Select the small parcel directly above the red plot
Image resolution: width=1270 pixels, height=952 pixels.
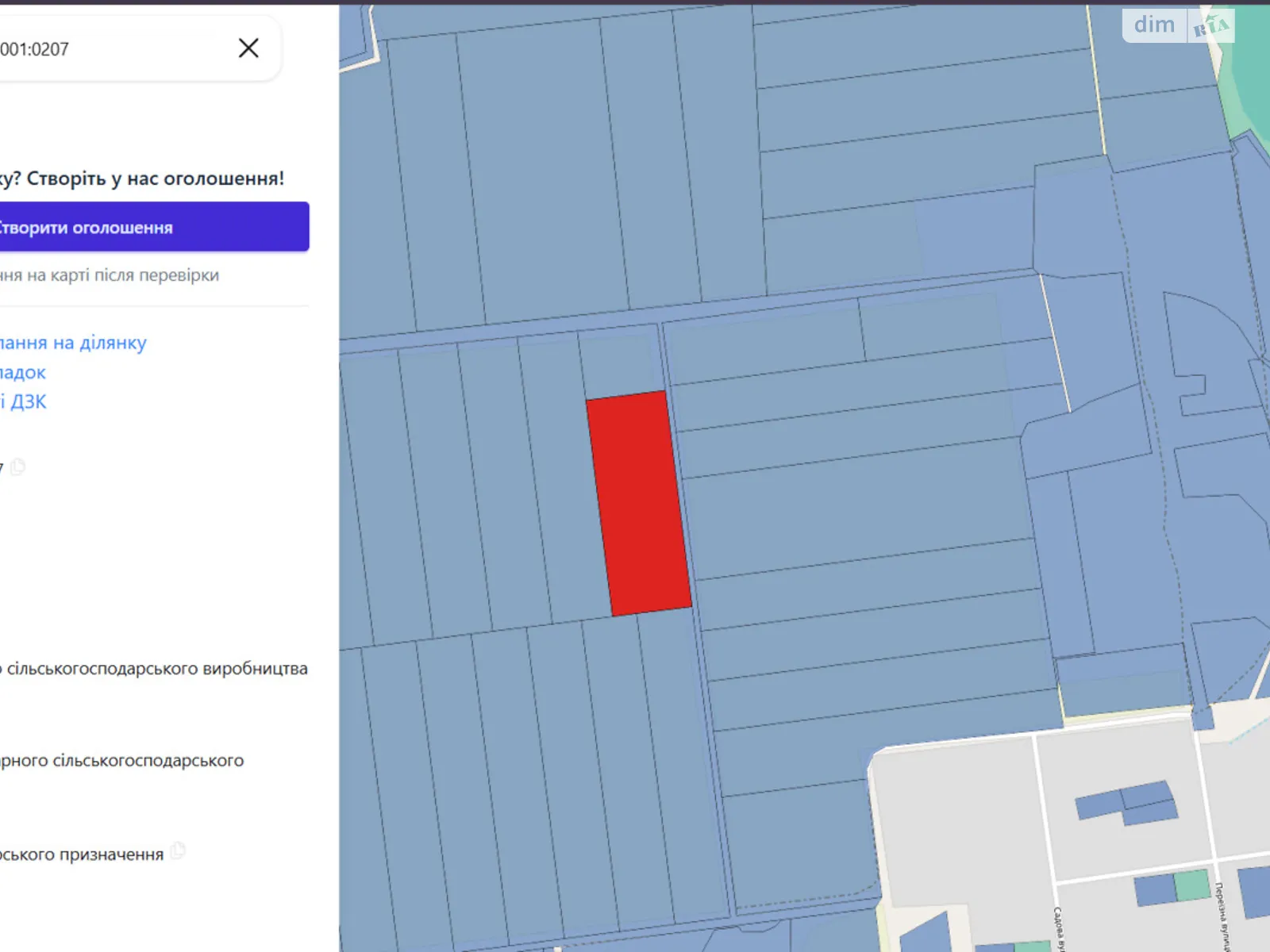(x=619, y=365)
